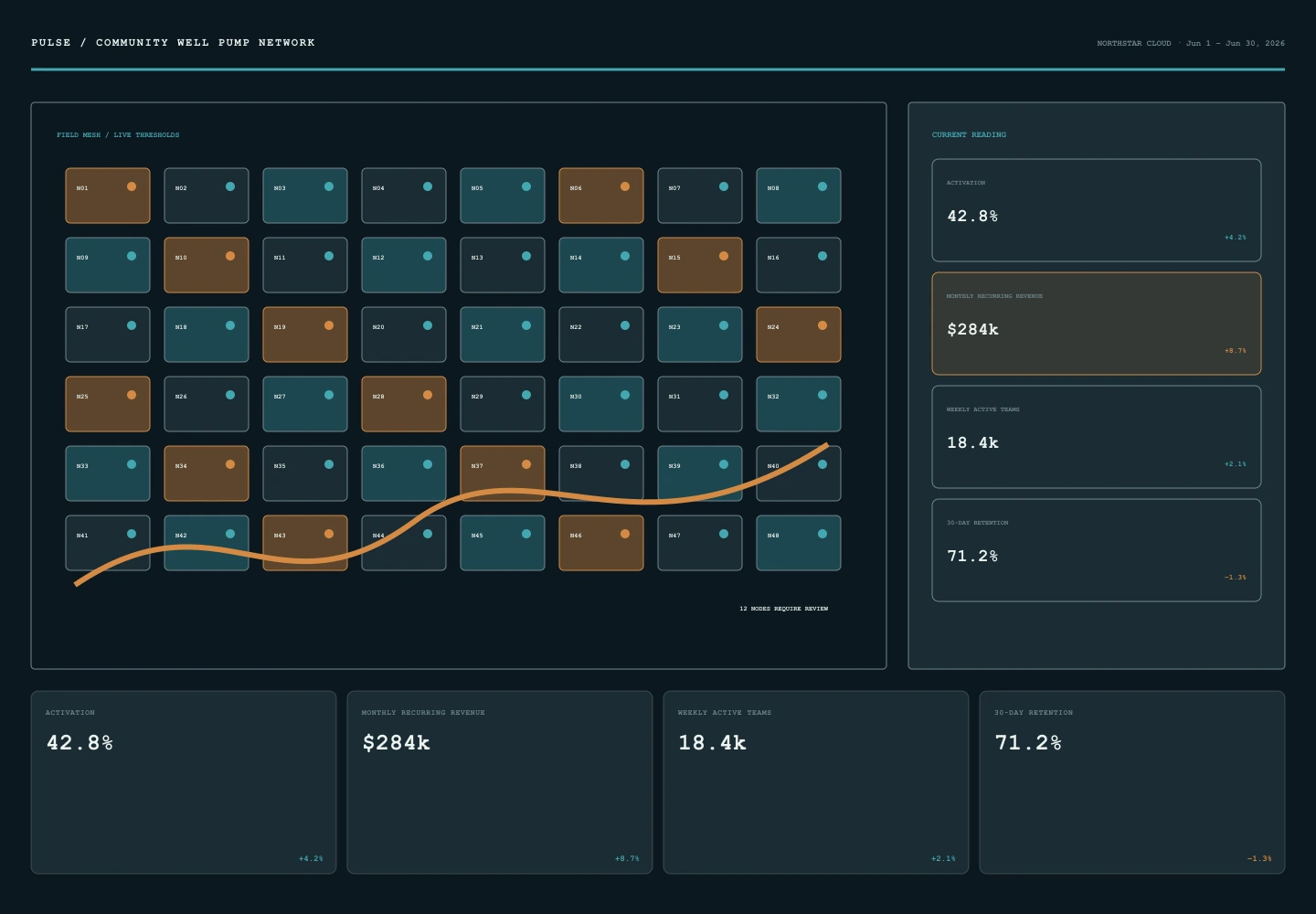The height and width of the screenshot is (914, 1316).
Task: Click the teal status dot on node N02
Action: (x=230, y=186)
